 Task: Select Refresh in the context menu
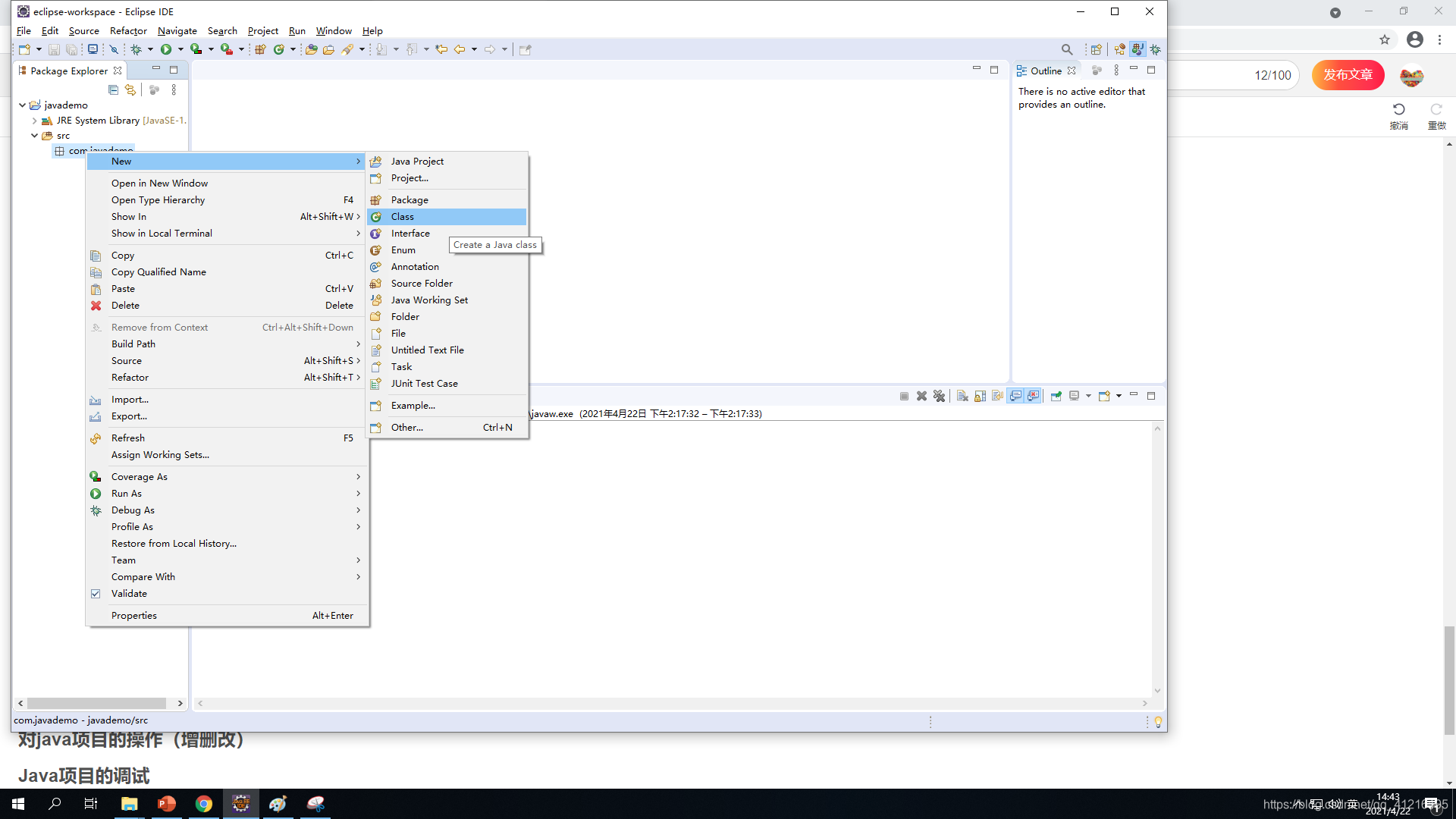[227, 438]
